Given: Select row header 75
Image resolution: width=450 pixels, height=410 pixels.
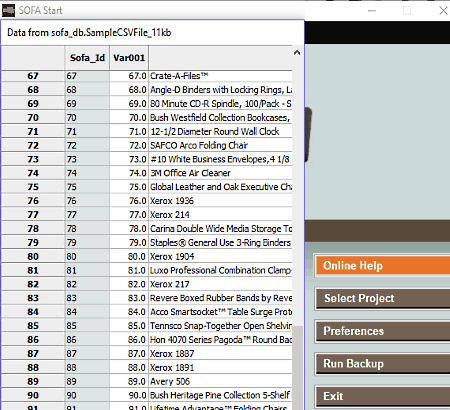Looking at the screenshot, I should coord(33,187).
